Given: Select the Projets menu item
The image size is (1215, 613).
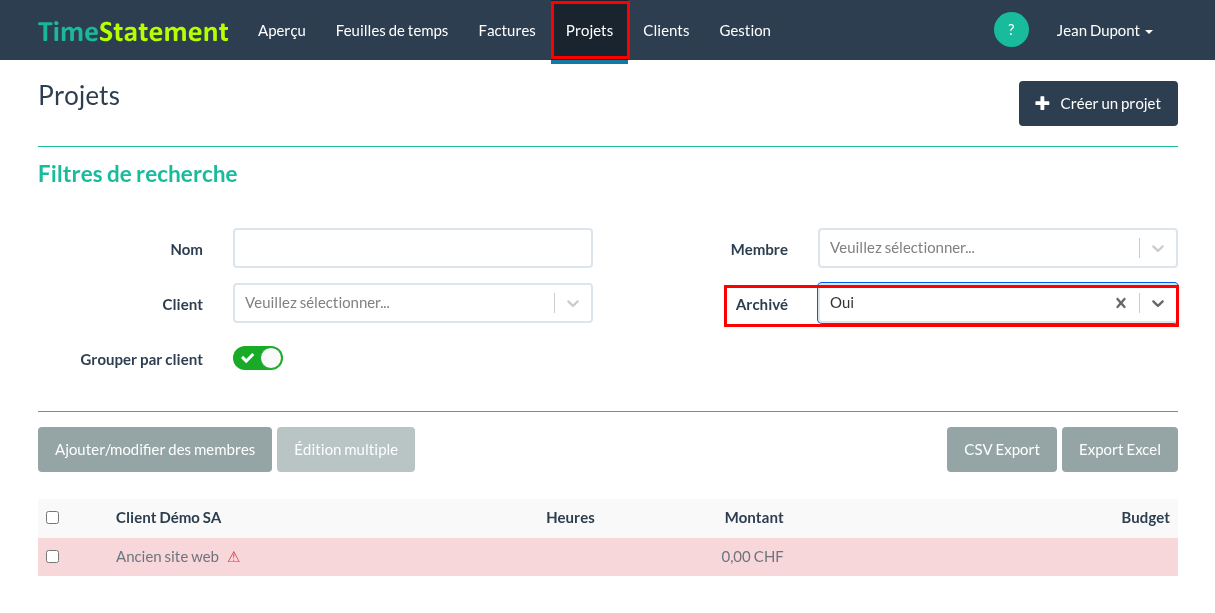Looking at the screenshot, I should (590, 31).
